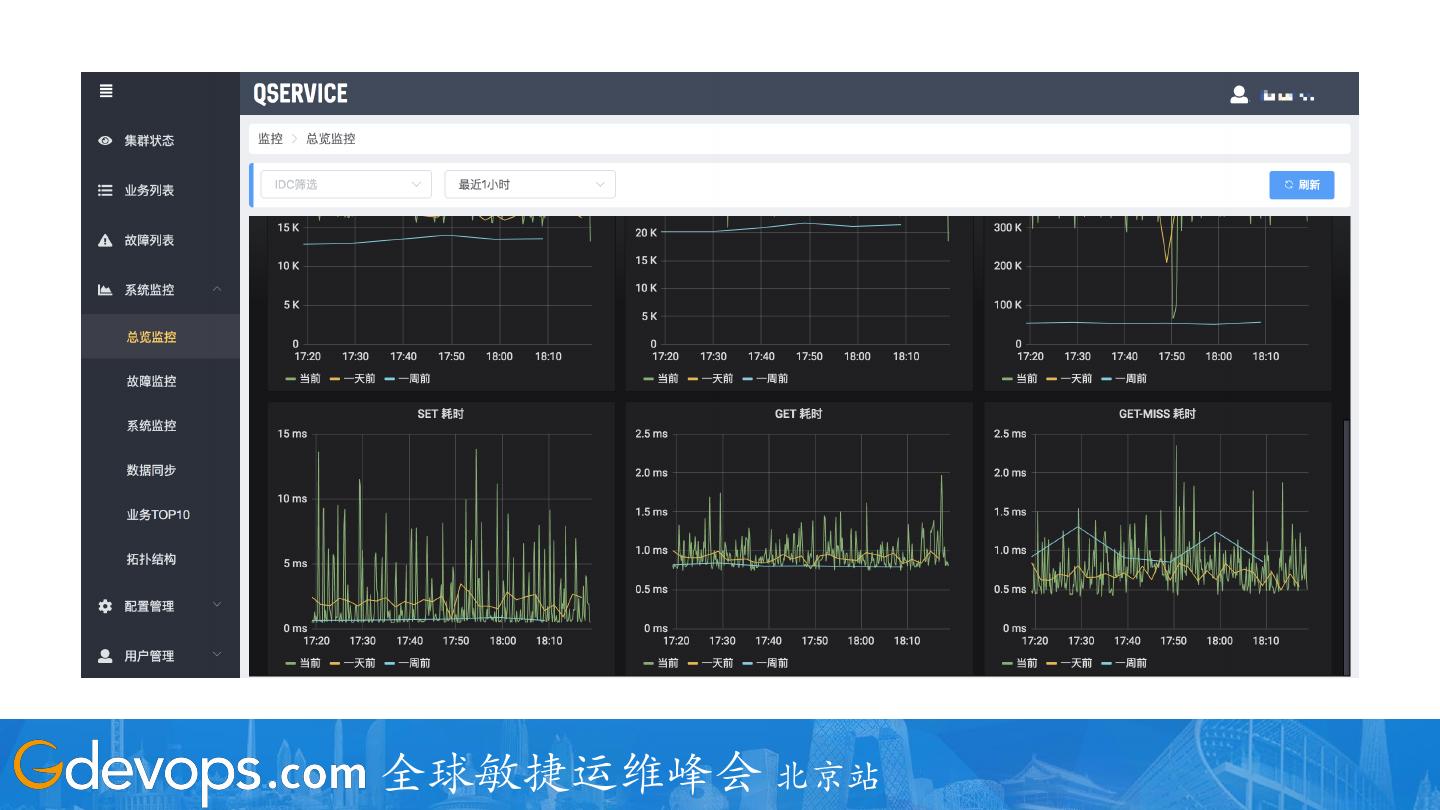This screenshot has width=1440, height=810.
Task: Open the 最近1小时 time range dropdown
Action: 529,184
